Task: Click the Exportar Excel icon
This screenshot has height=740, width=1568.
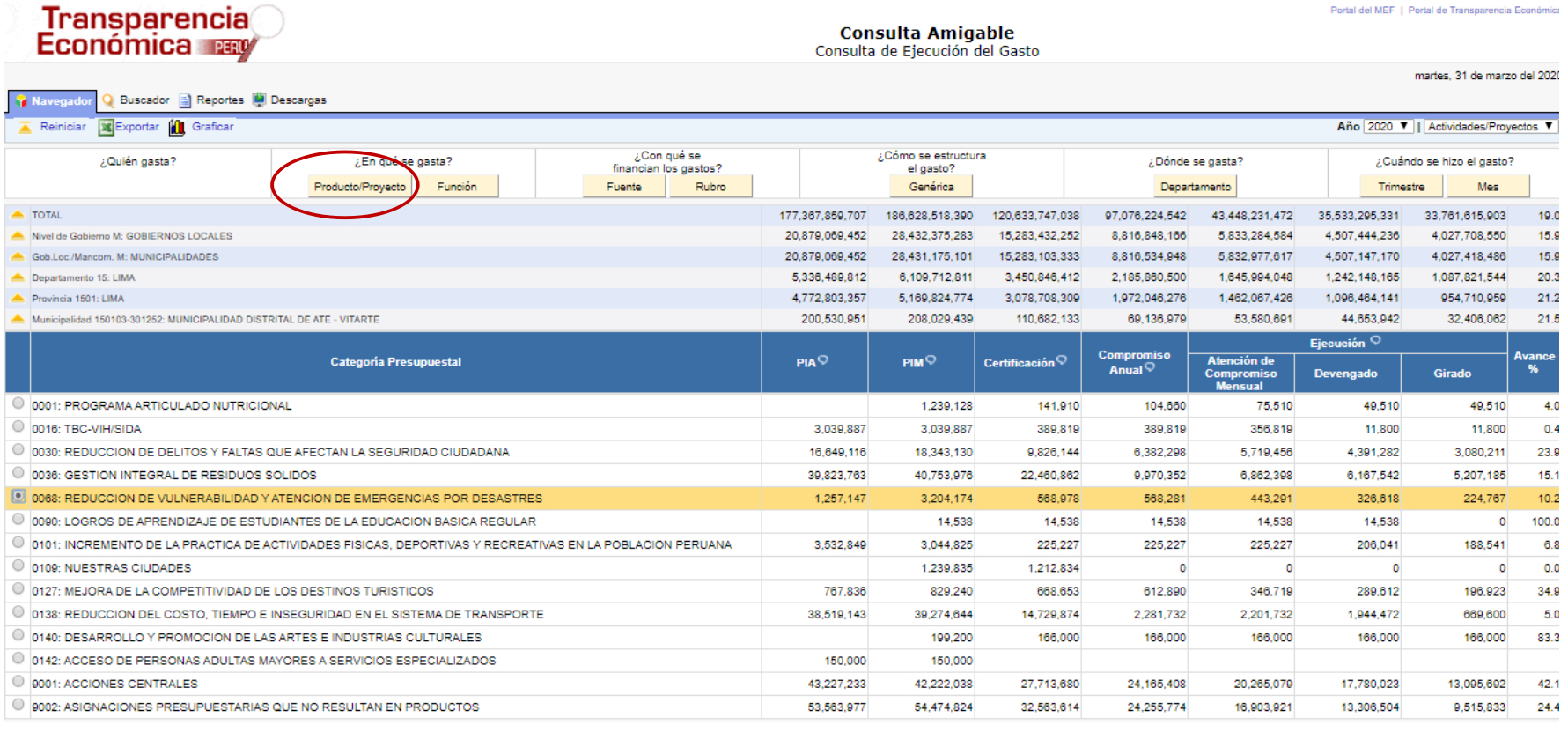Action: click(107, 128)
